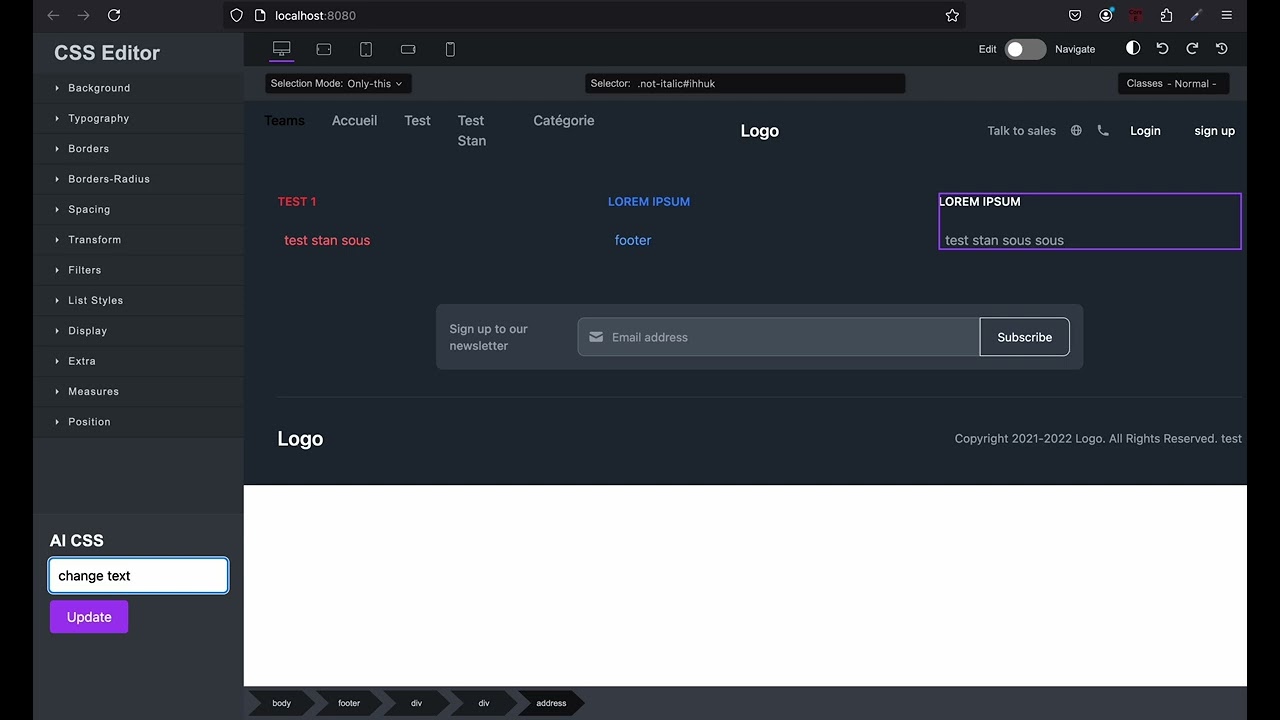This screenshot has width=1280, height=720.
Task: Open the Test nav item
Action: coord(417,120)
